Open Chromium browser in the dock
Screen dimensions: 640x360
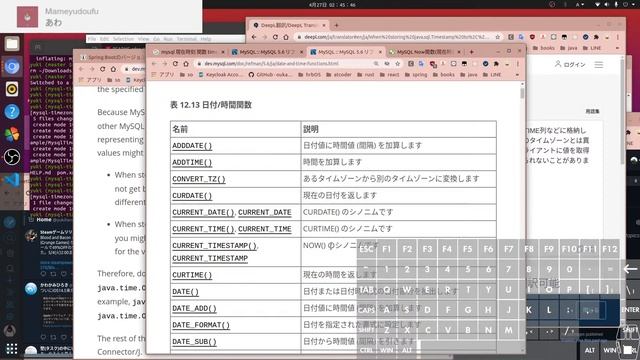coord(12,67)
